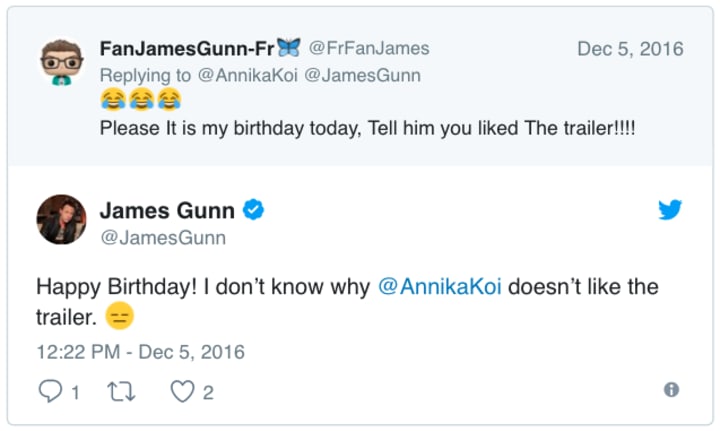720x431 pixels.
Task: Click the blue butterfly emoji
Action: [288, 47]
